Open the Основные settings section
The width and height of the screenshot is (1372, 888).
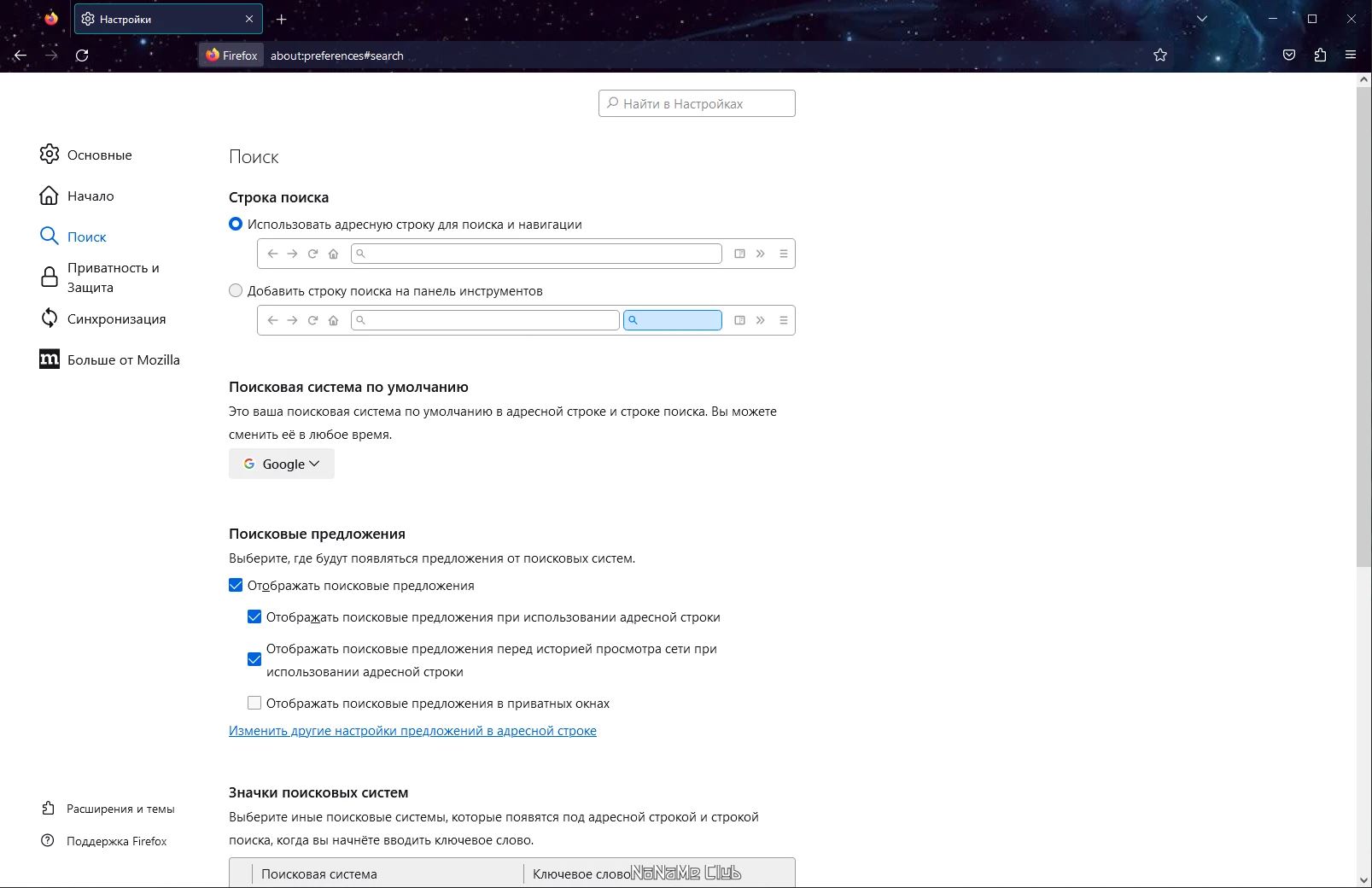click(x=100, y=155)
